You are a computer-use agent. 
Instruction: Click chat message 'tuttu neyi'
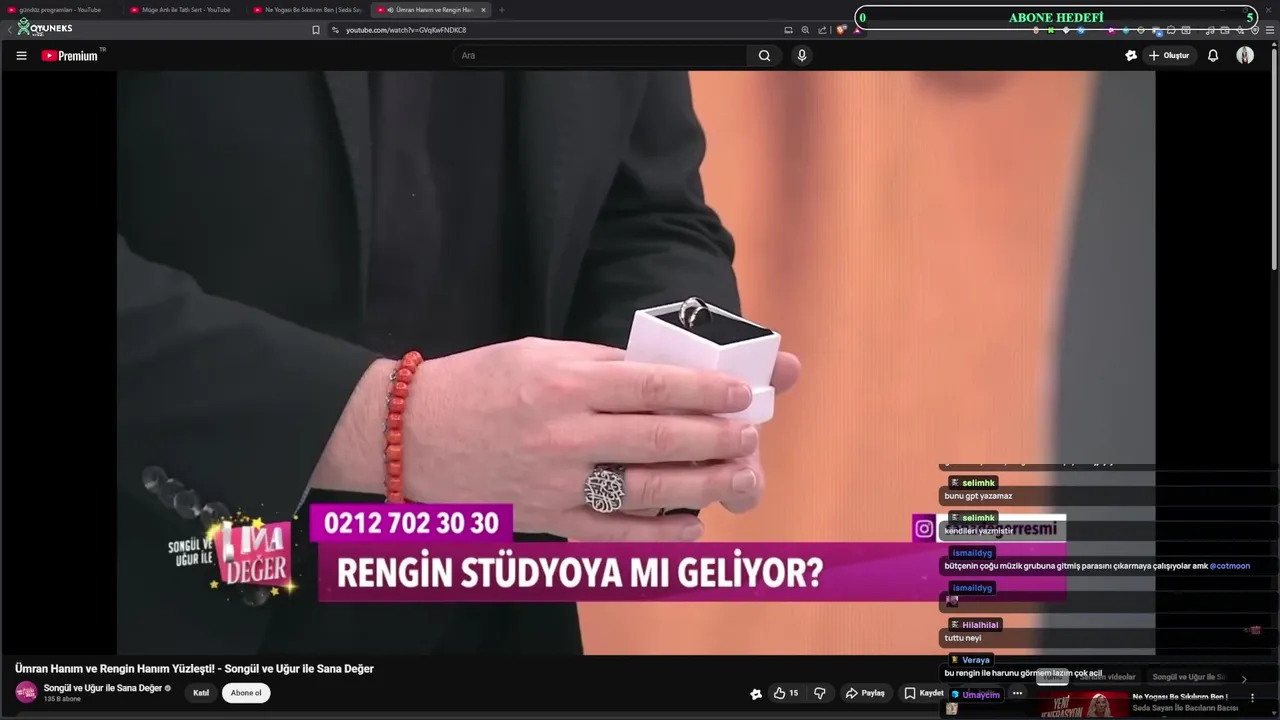963,638
